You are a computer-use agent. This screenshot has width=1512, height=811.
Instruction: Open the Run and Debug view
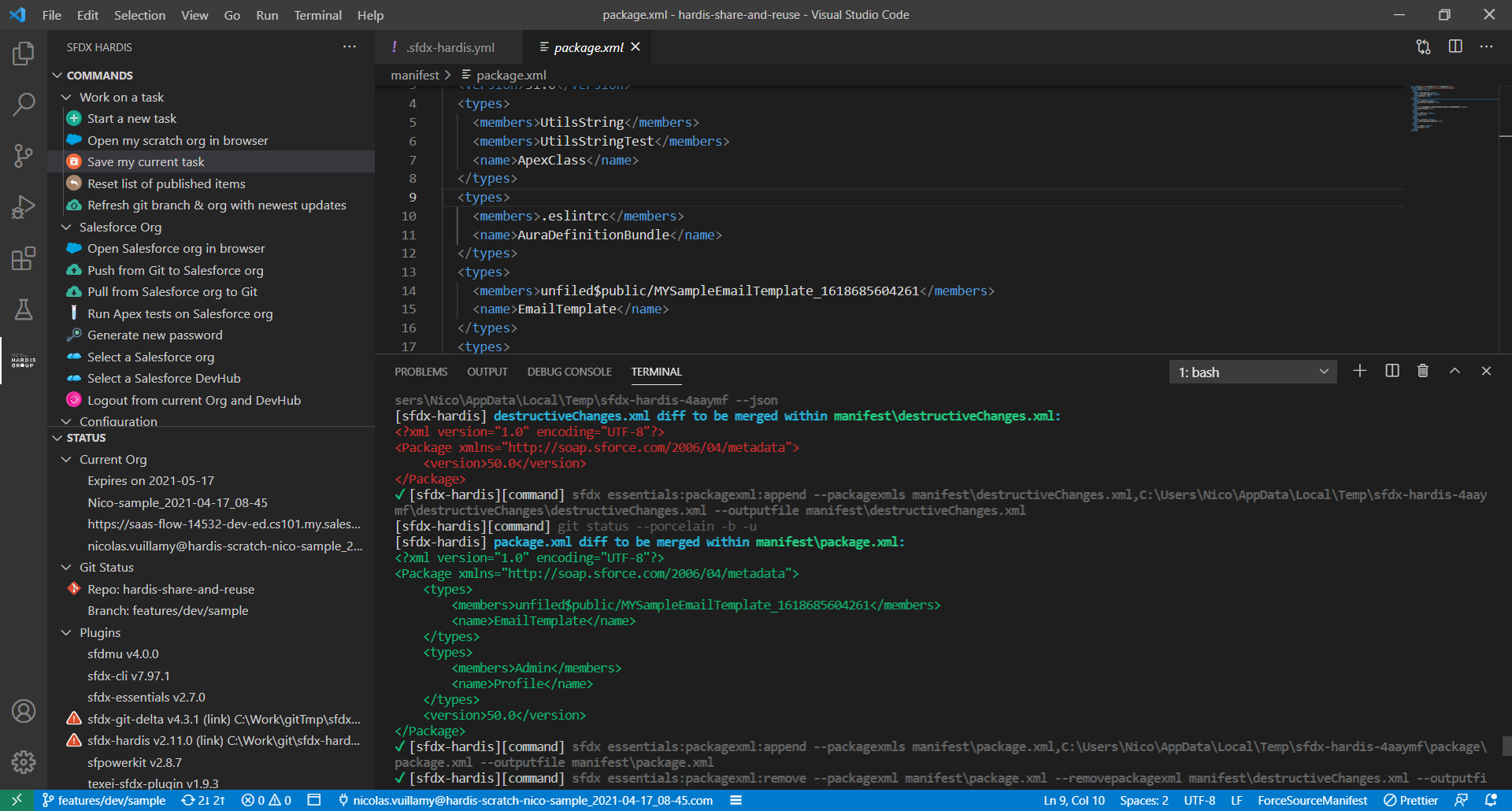click(24, 207)
